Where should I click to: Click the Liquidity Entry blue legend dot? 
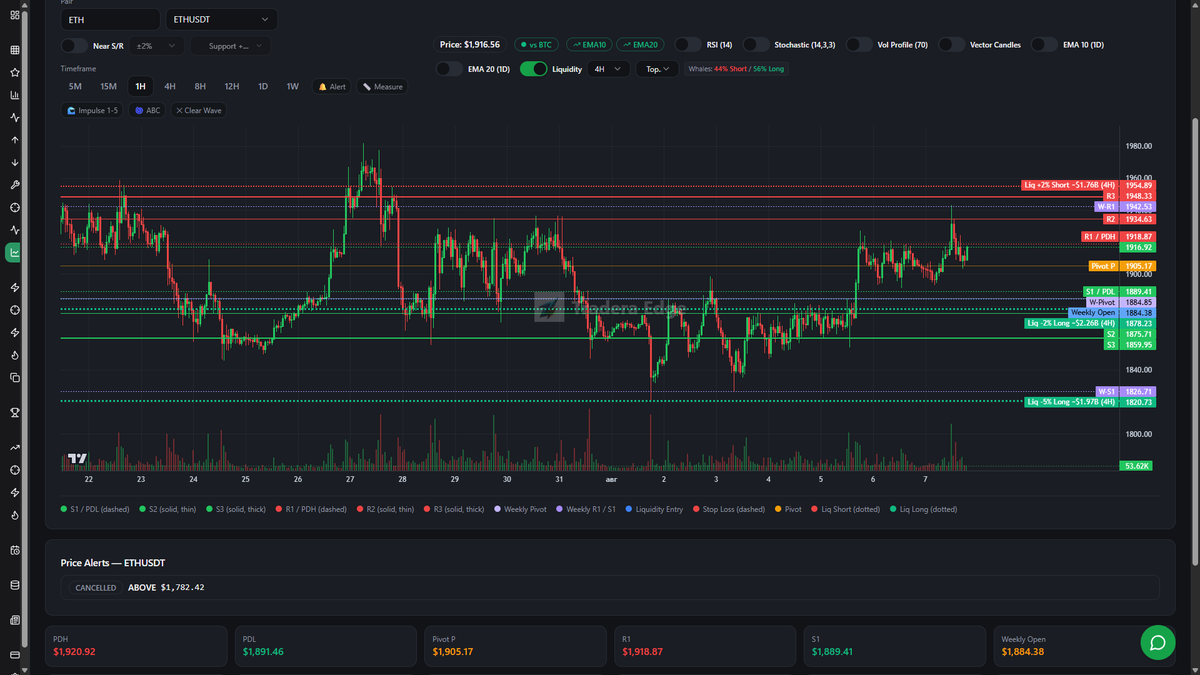(x=630, y=509)
